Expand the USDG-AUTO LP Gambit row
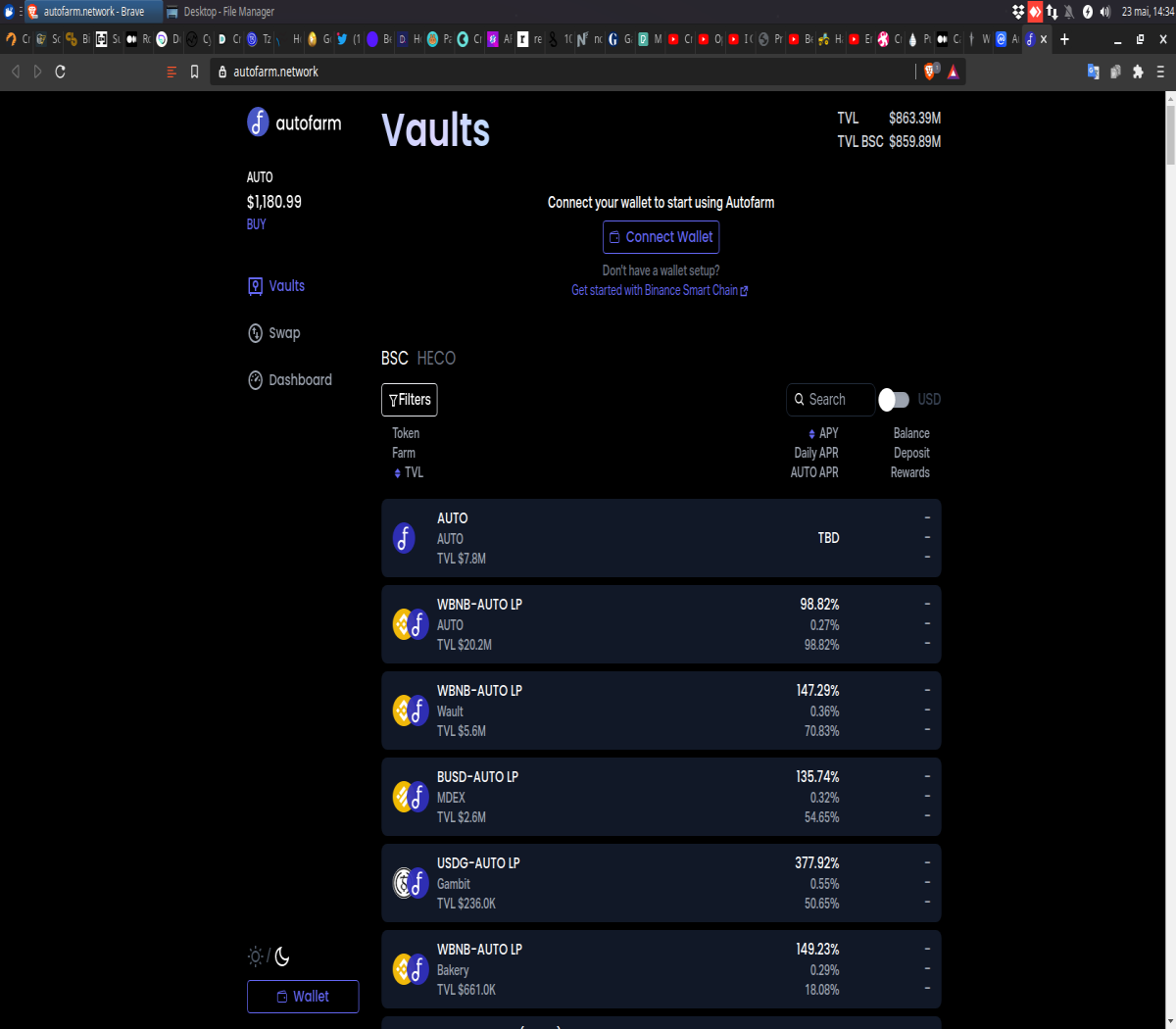The height and width of the screenshot is (1029, 1176). pyautogui.click(x=661, y=883)
